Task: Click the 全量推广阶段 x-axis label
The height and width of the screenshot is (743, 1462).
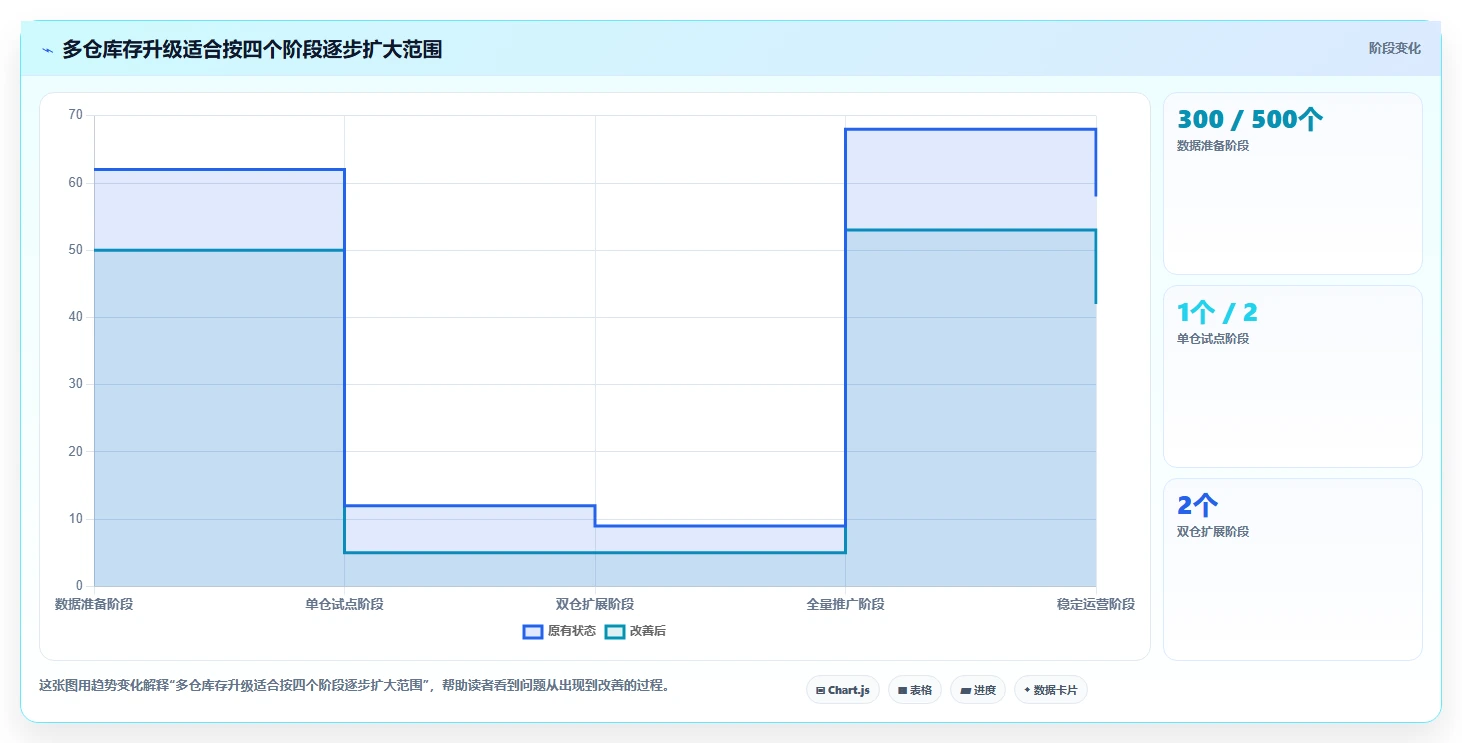Action: click(x=846, y=604)
